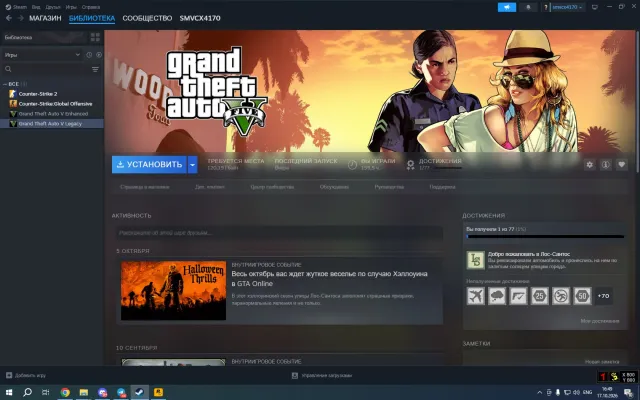Open the Steam announcements megaphone button
Screen dimensions: 640x400
coord(507,7)
